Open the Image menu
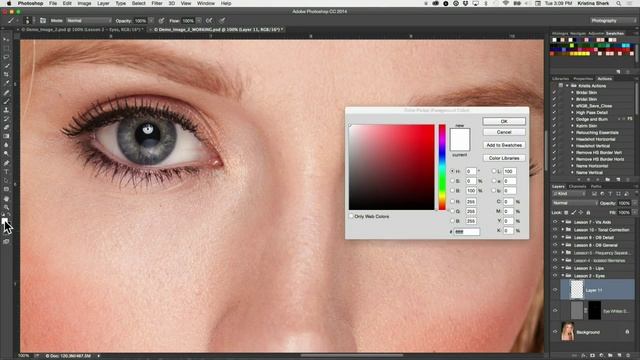Image resolution: width=640 pixels, height=360 pixels. point(84,3)
